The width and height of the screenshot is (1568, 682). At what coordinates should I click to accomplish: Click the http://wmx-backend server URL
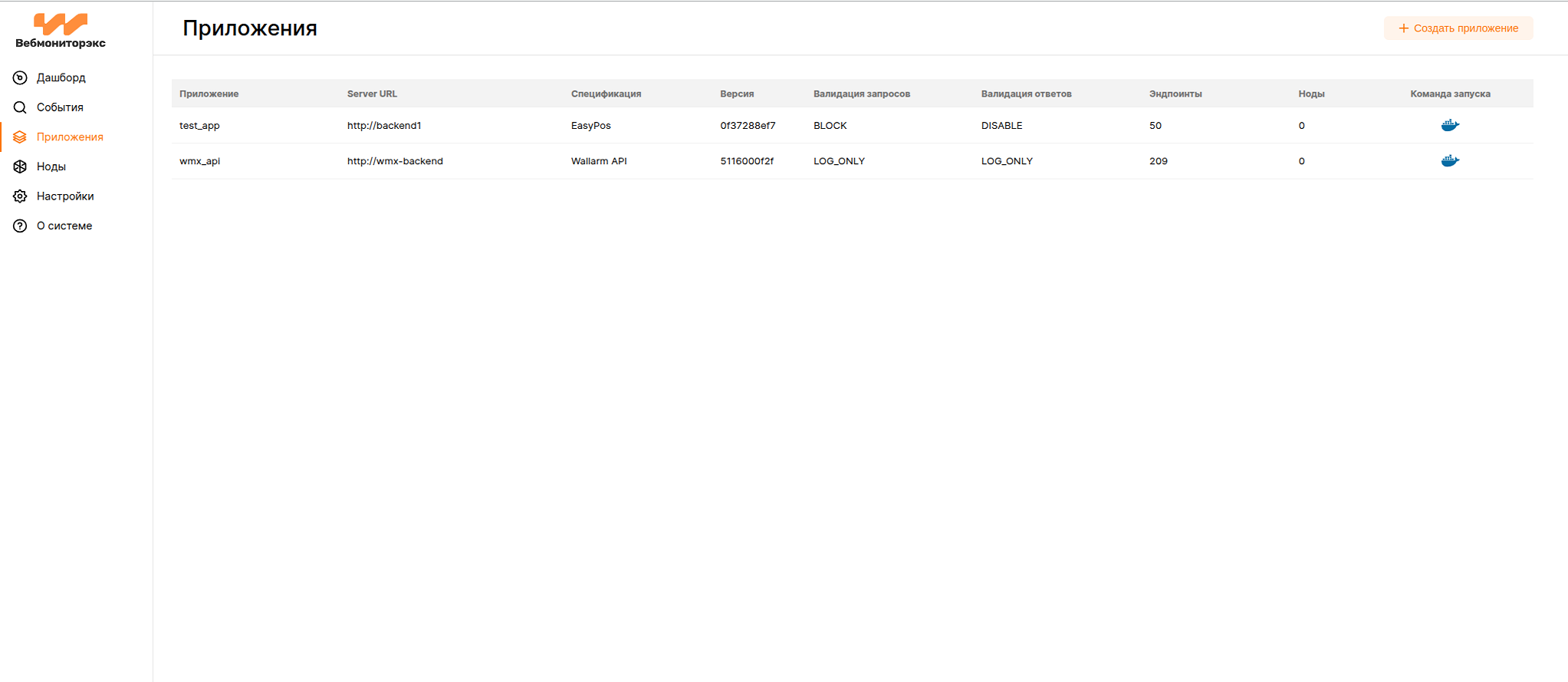point(395,161)
